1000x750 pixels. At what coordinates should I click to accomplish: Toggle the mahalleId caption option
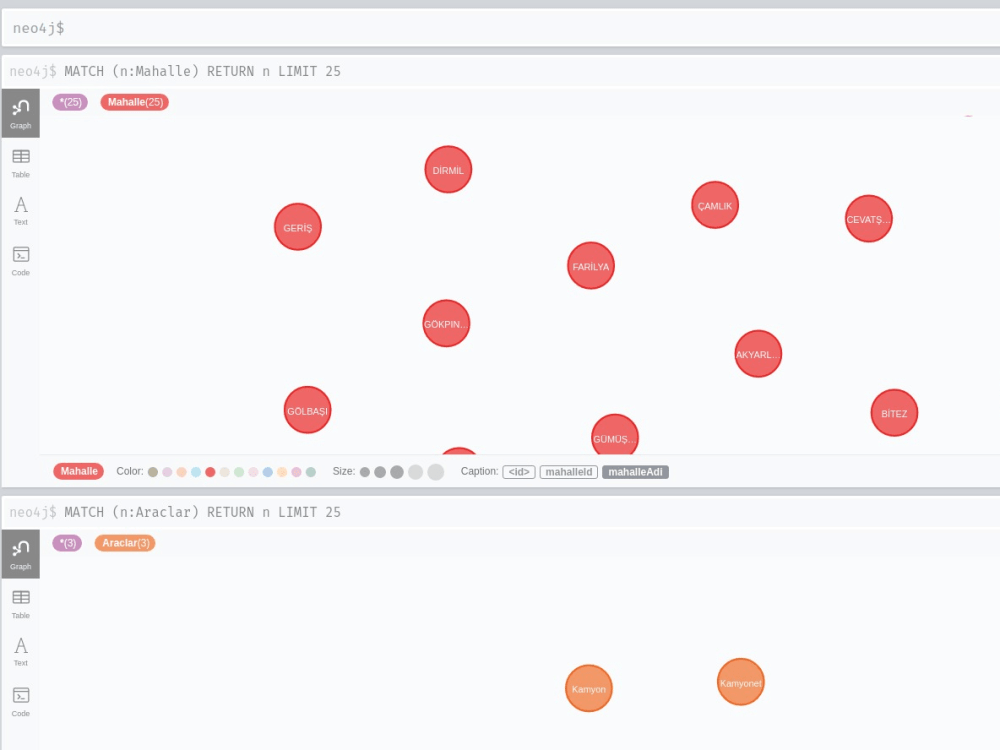569,471
